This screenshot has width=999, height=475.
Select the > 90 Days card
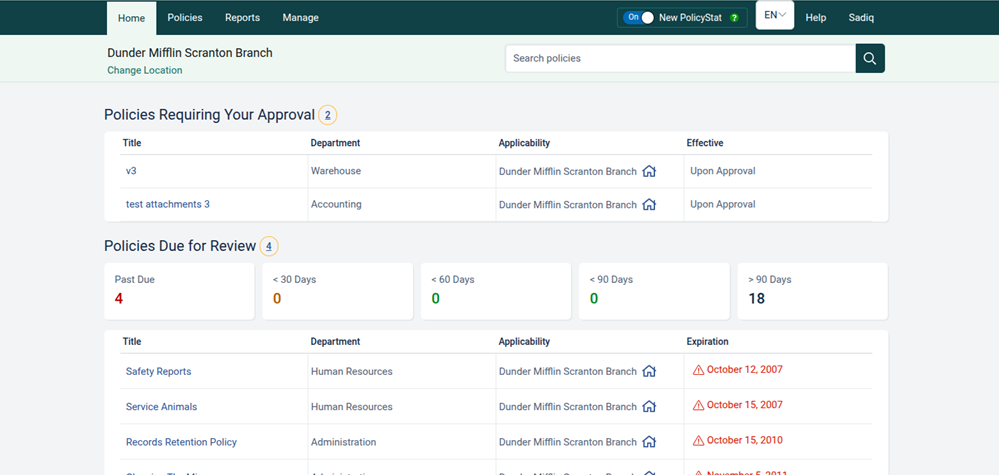point(812,291)
